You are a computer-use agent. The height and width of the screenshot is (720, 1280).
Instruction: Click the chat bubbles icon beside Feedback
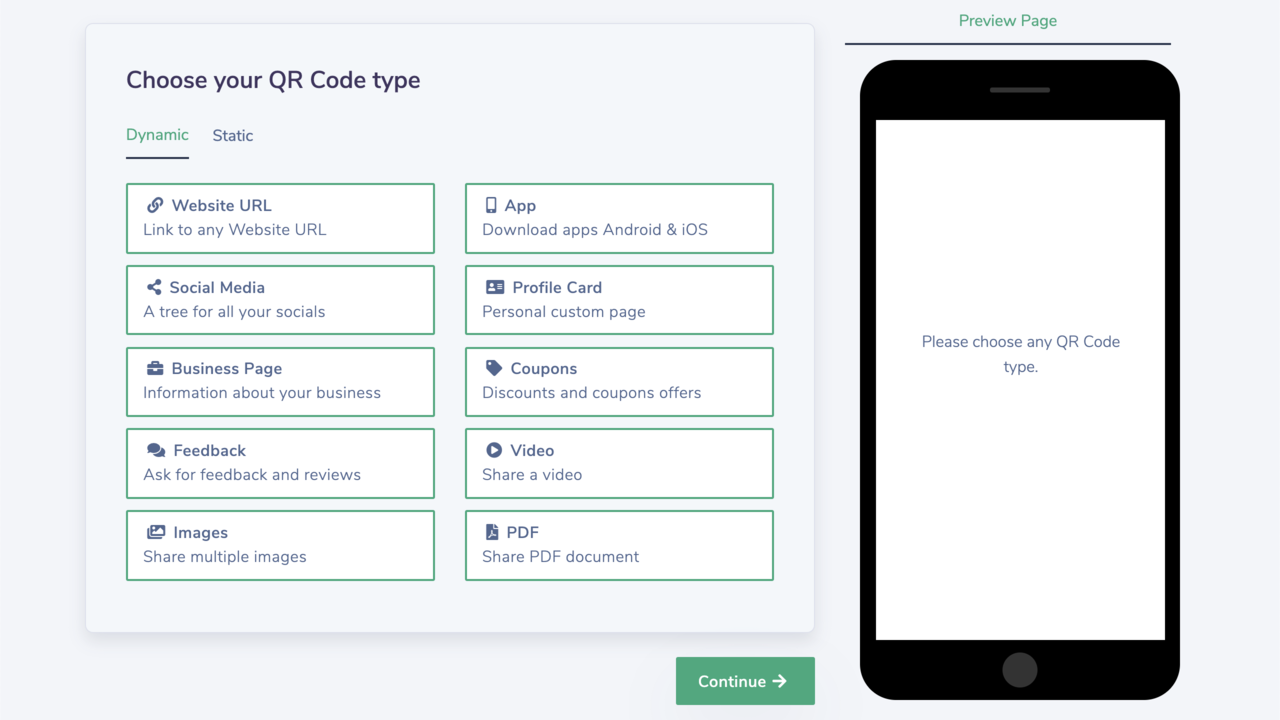point(156,451)
